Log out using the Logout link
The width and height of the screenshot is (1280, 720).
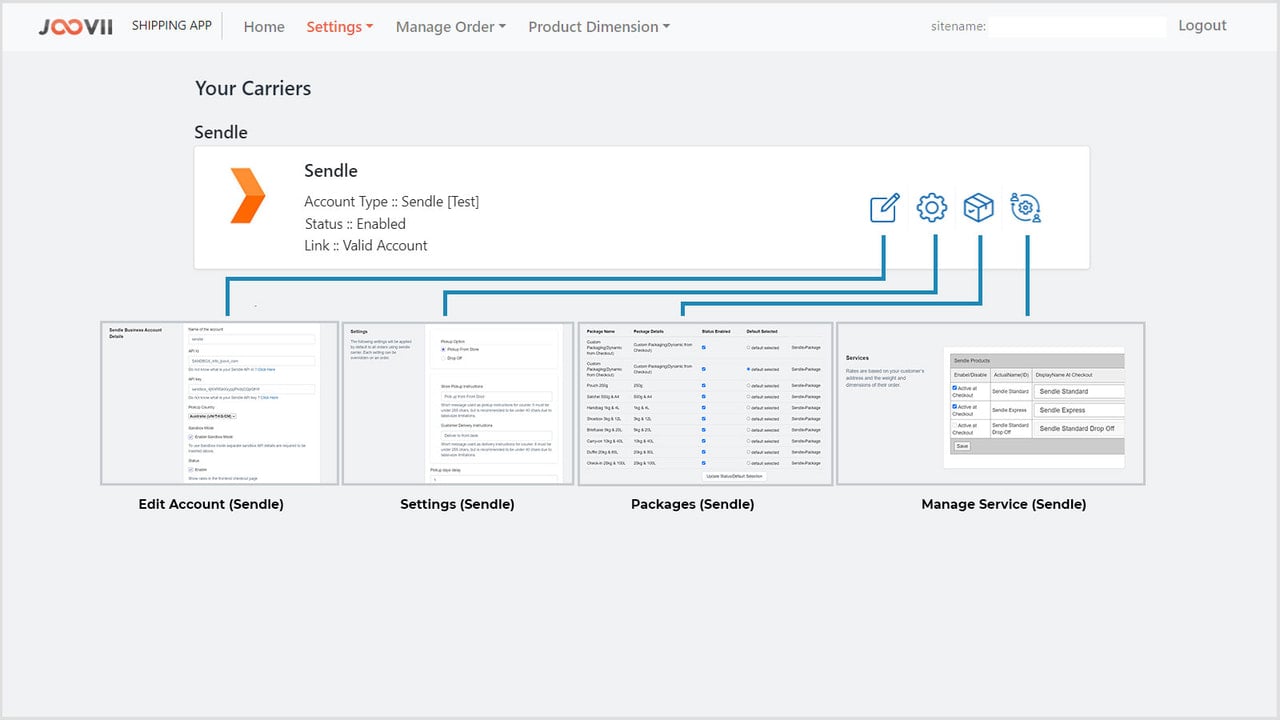1202,26
